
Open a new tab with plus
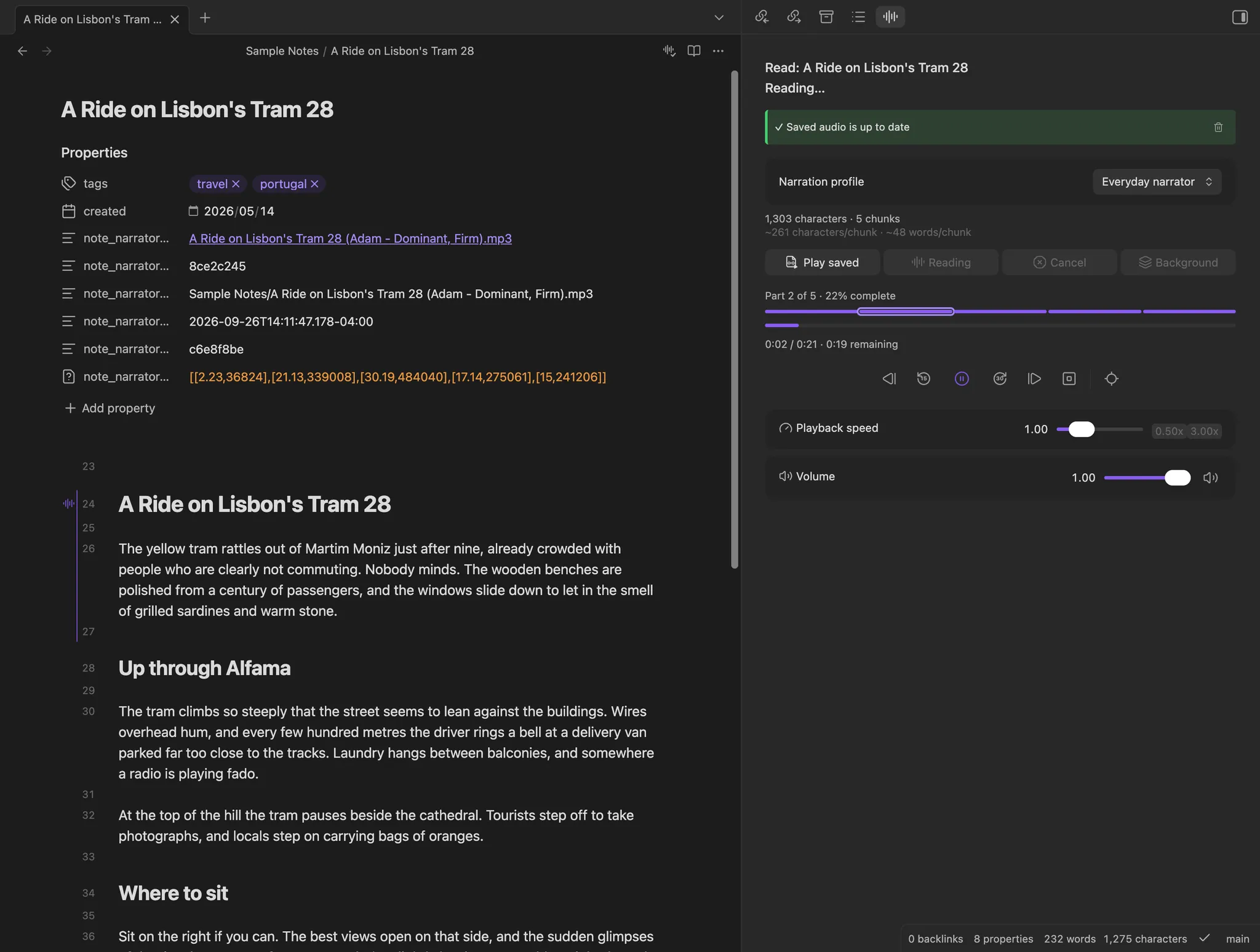(205, 18)
